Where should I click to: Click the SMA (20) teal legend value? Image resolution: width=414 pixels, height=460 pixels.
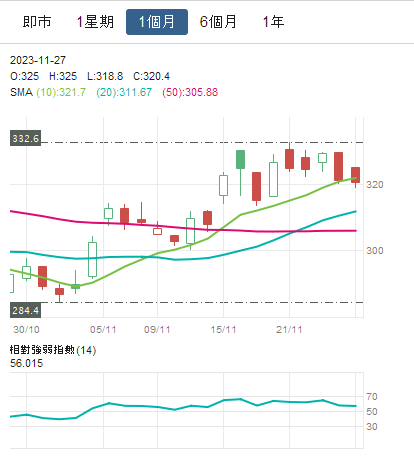(124, 92)
